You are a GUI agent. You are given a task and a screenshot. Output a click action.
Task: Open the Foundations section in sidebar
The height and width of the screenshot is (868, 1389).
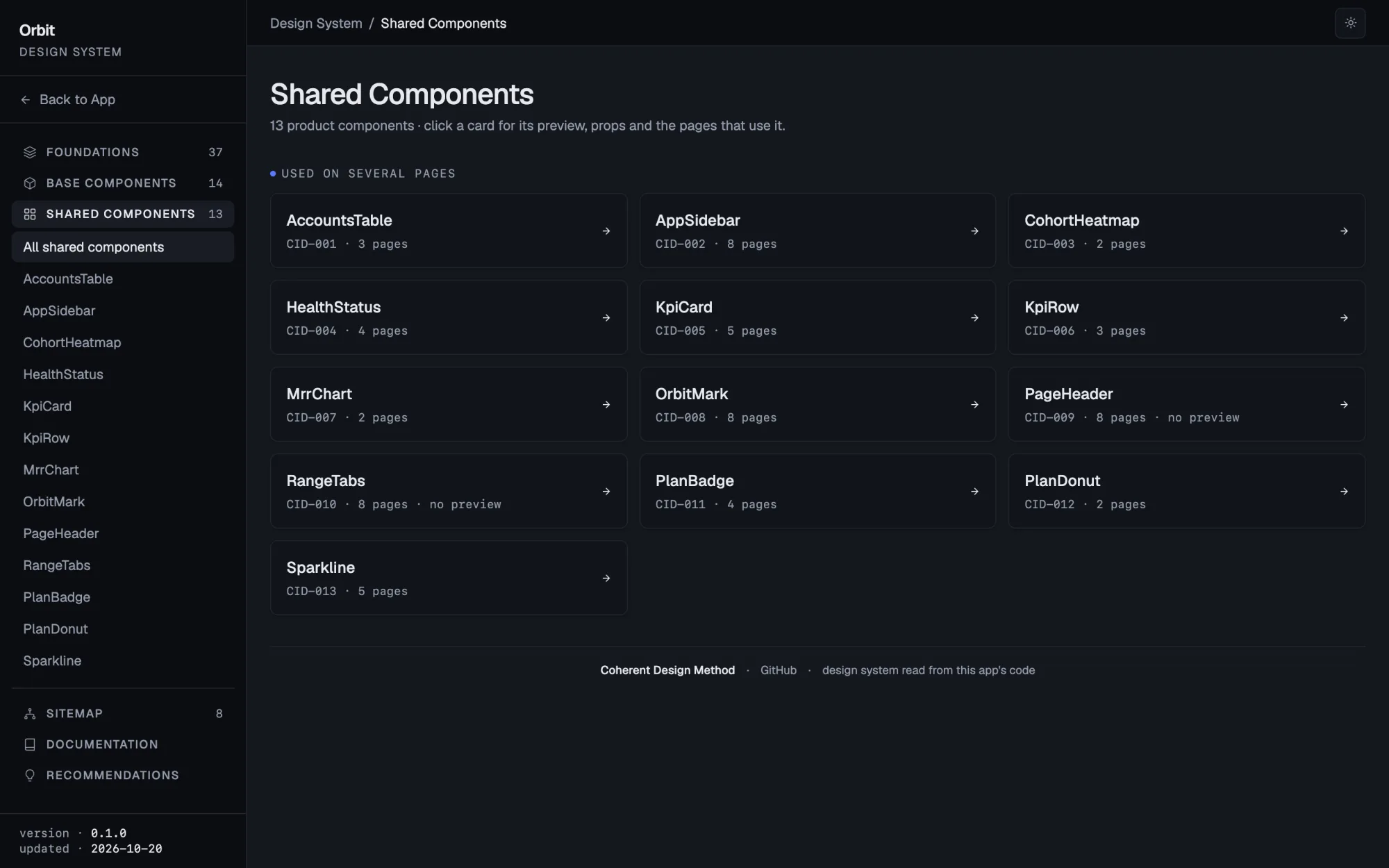[123, 152]
